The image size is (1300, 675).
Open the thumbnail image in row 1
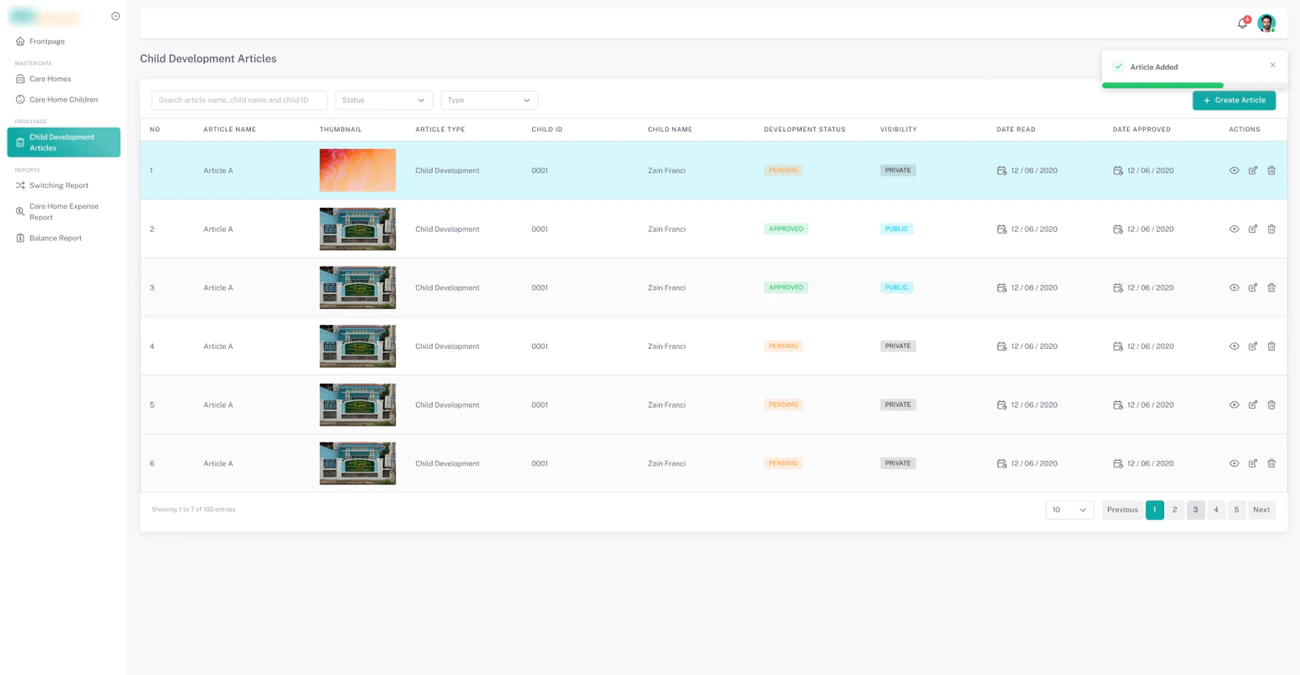click(x=358, y=171)
